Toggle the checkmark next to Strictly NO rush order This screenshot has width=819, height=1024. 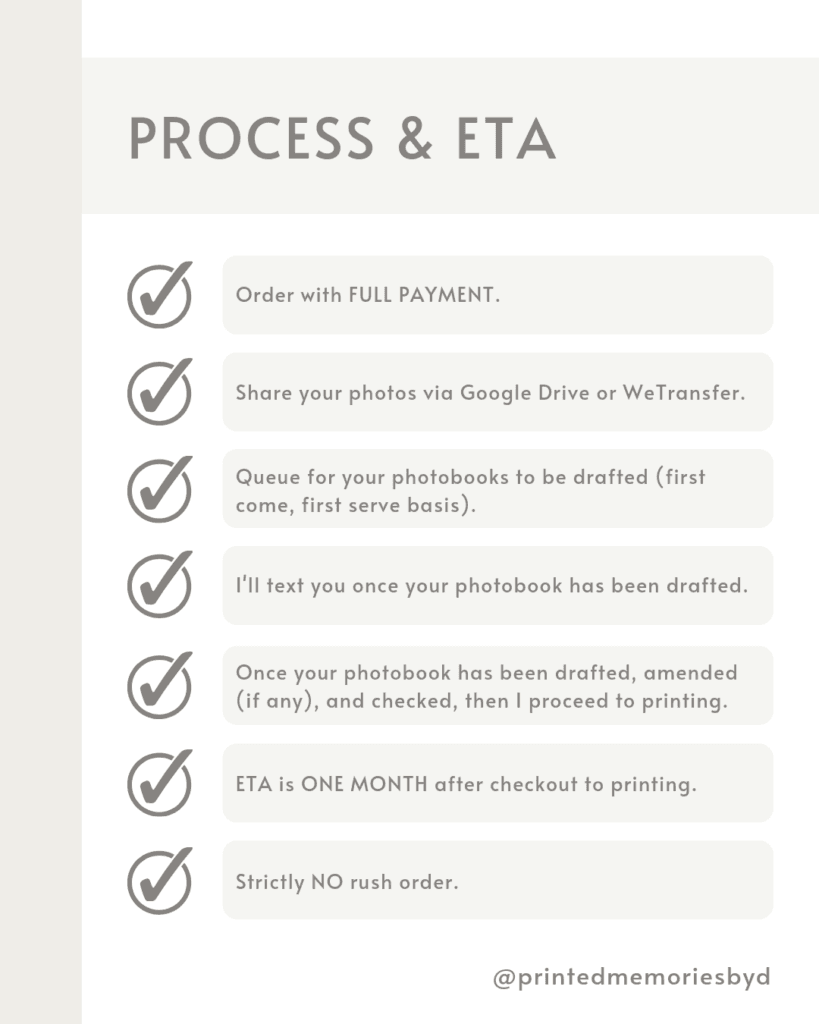pyautogui.click(x=160, y=881)
